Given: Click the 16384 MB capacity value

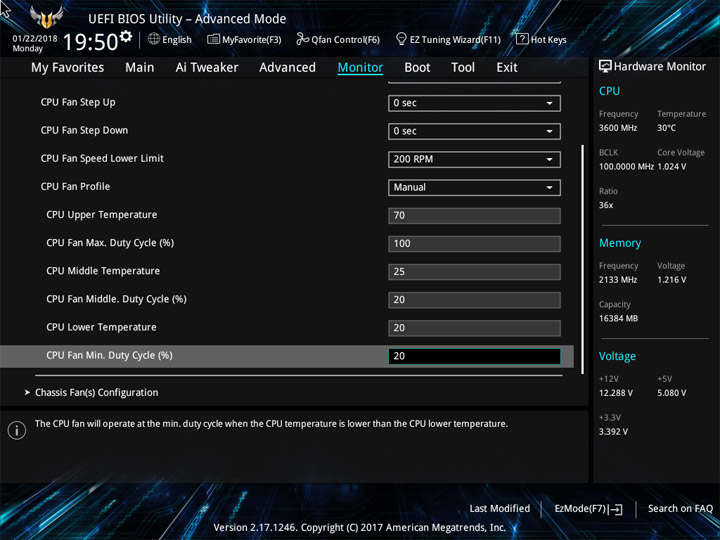Looking at the screenshot, I should (x=618, y=318).
